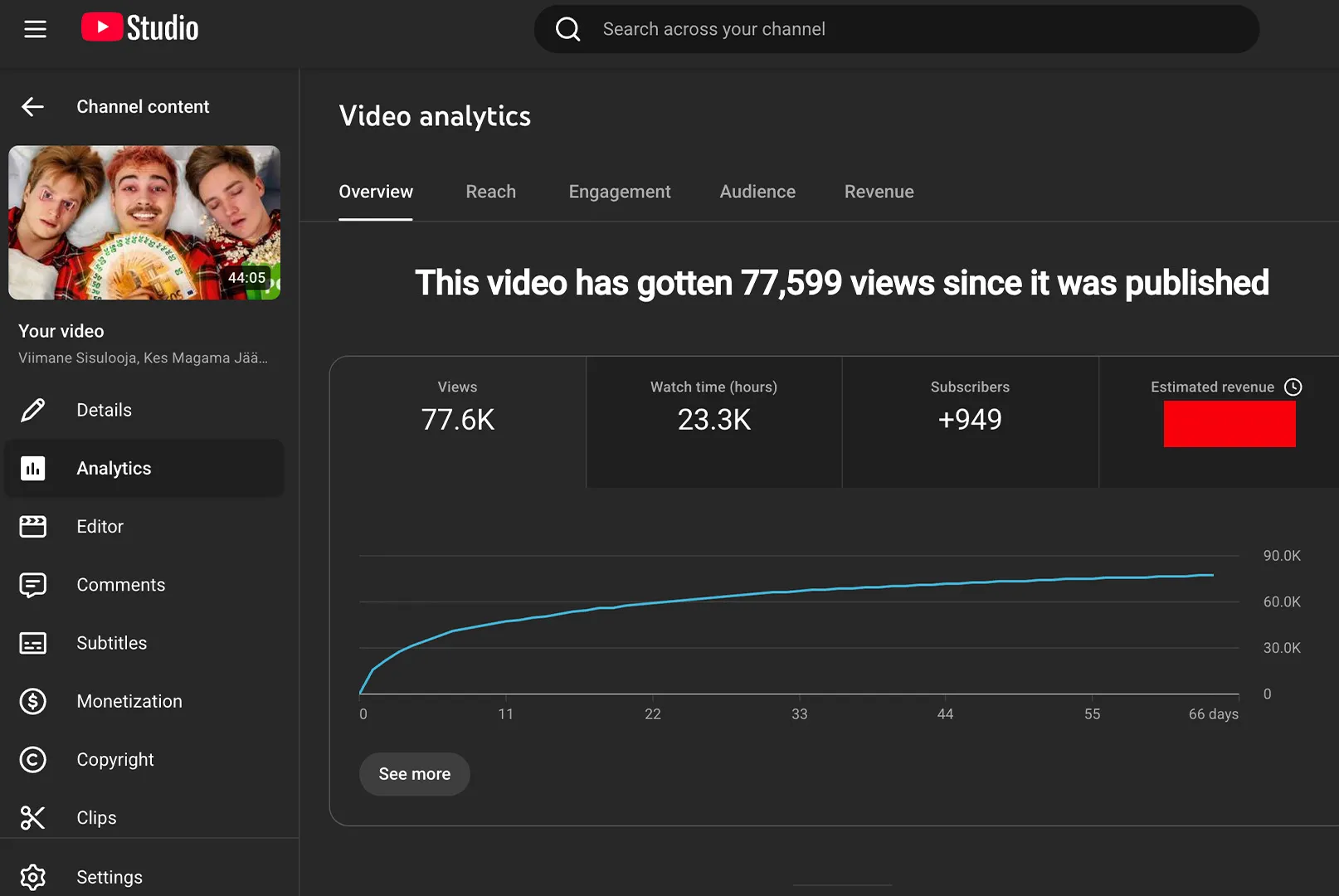Open Monetization dollar icon
This screenshot has height=896, width=1339.
point(33,702)
